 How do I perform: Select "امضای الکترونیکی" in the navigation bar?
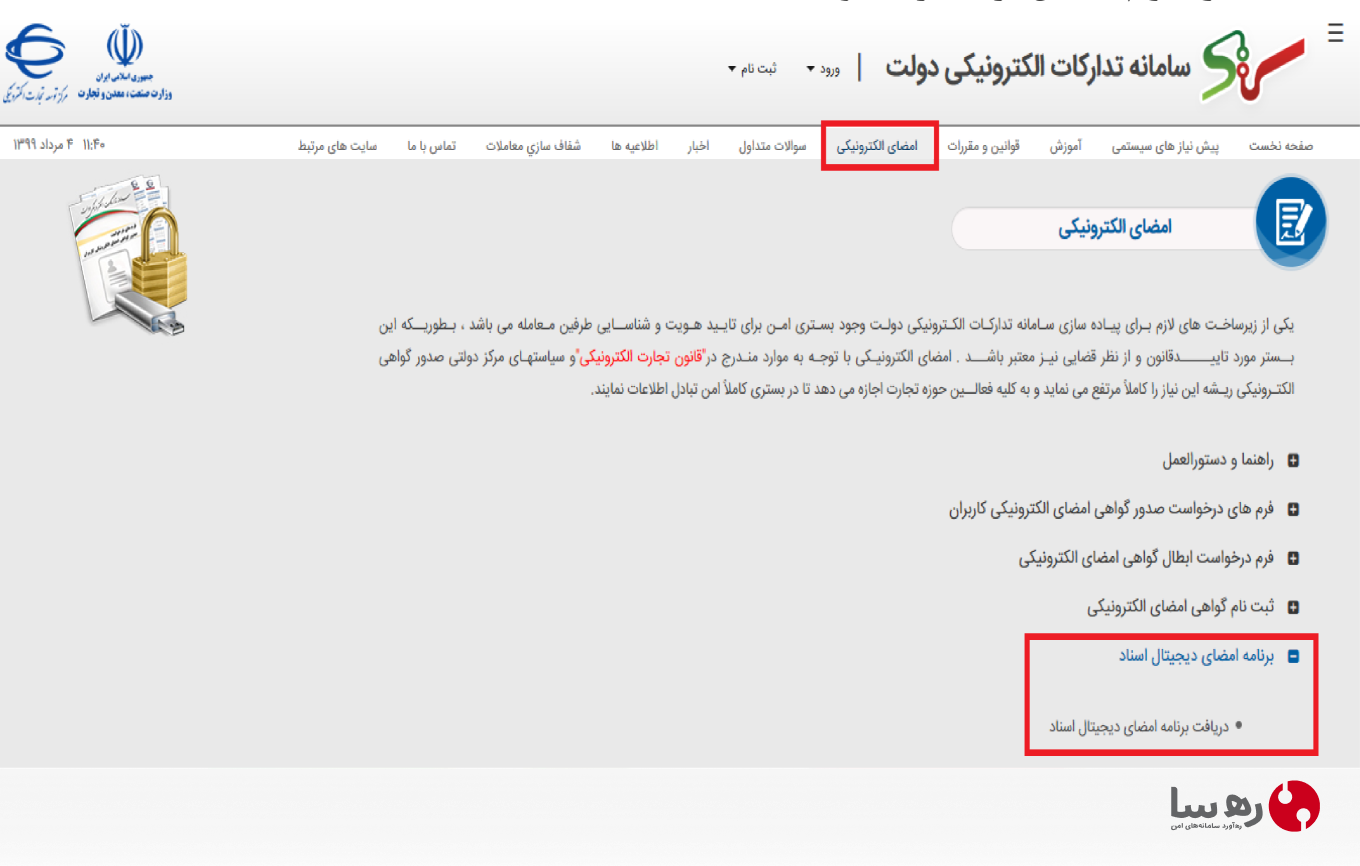[878, 146]
